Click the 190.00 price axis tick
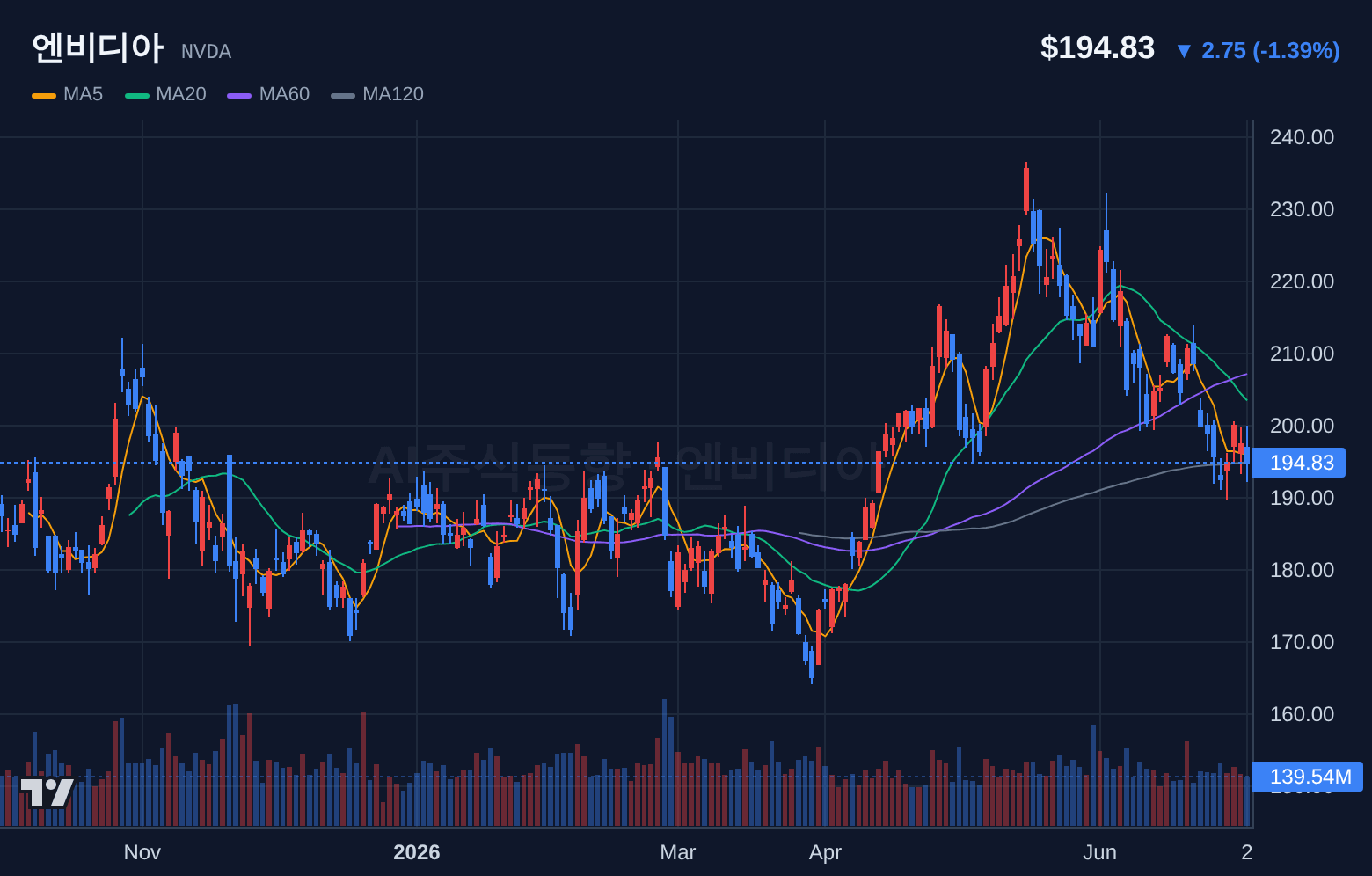 [x=1302, y=498]
